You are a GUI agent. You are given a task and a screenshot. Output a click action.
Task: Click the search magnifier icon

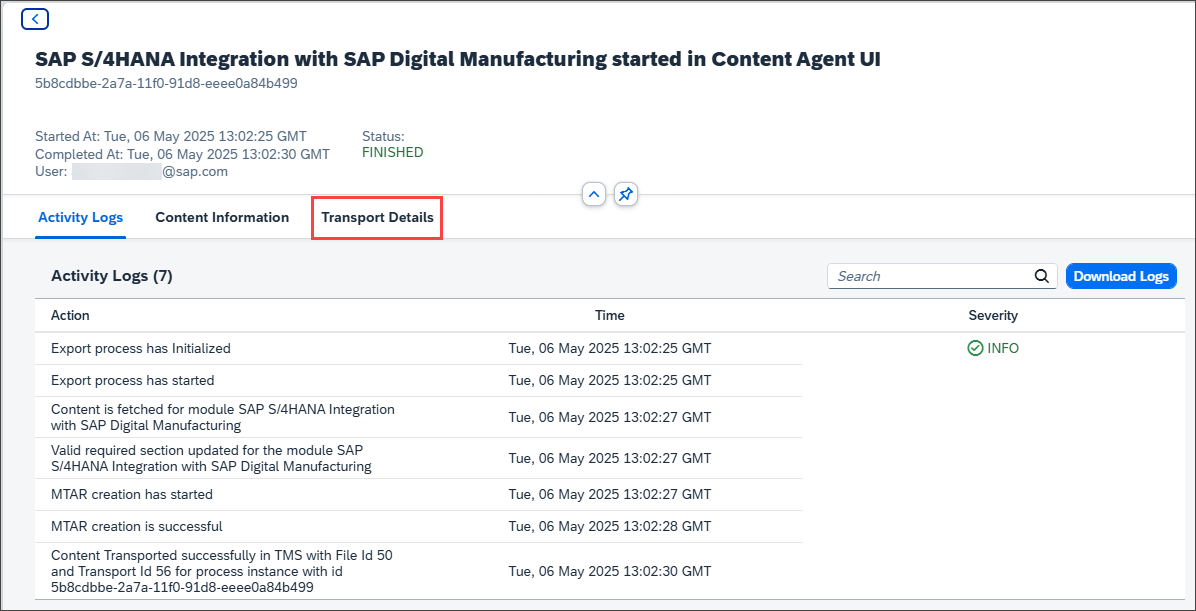pyautogui.click(x=1042, y=276)
